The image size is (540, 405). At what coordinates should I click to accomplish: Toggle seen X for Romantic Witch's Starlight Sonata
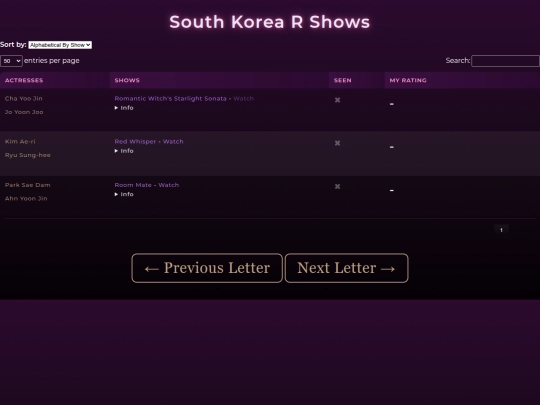point(338,100)
